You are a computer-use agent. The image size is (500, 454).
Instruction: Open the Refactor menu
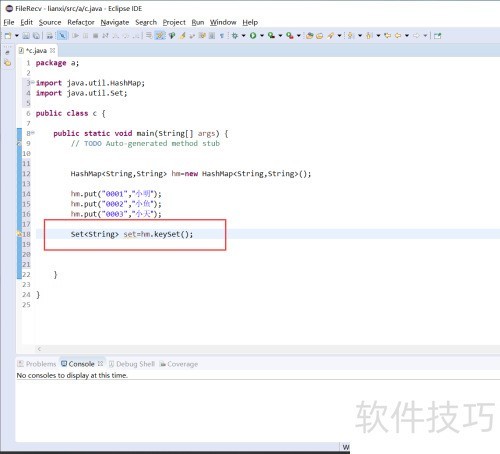click(81, 22)
